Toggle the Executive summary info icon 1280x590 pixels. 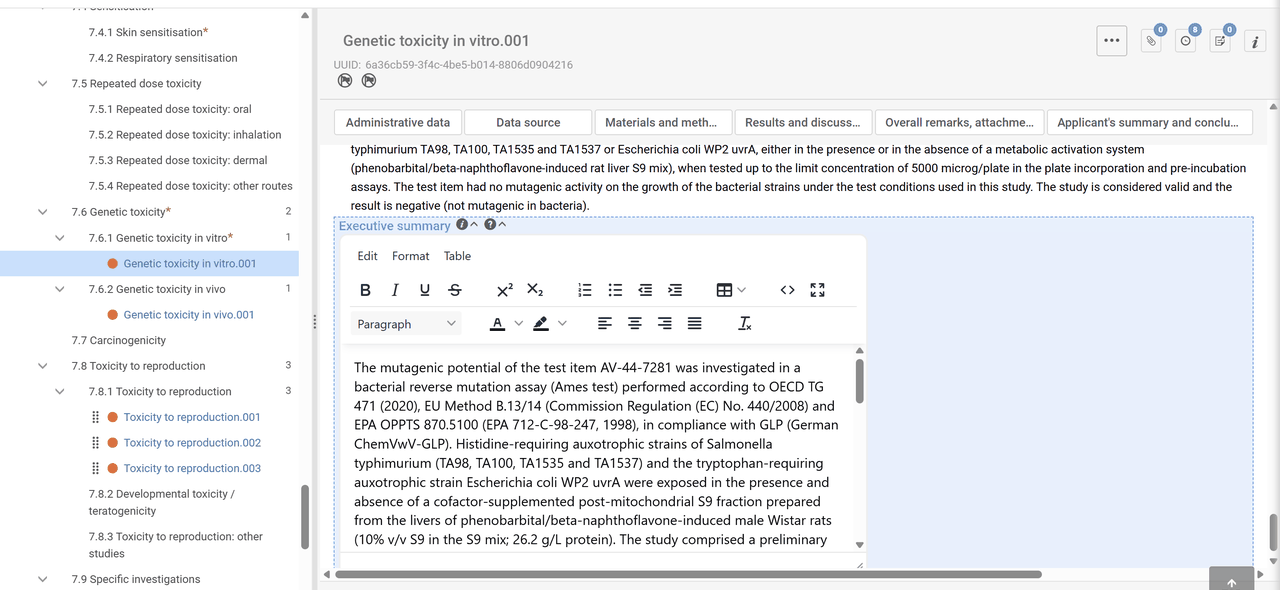[x=462, y=225]
